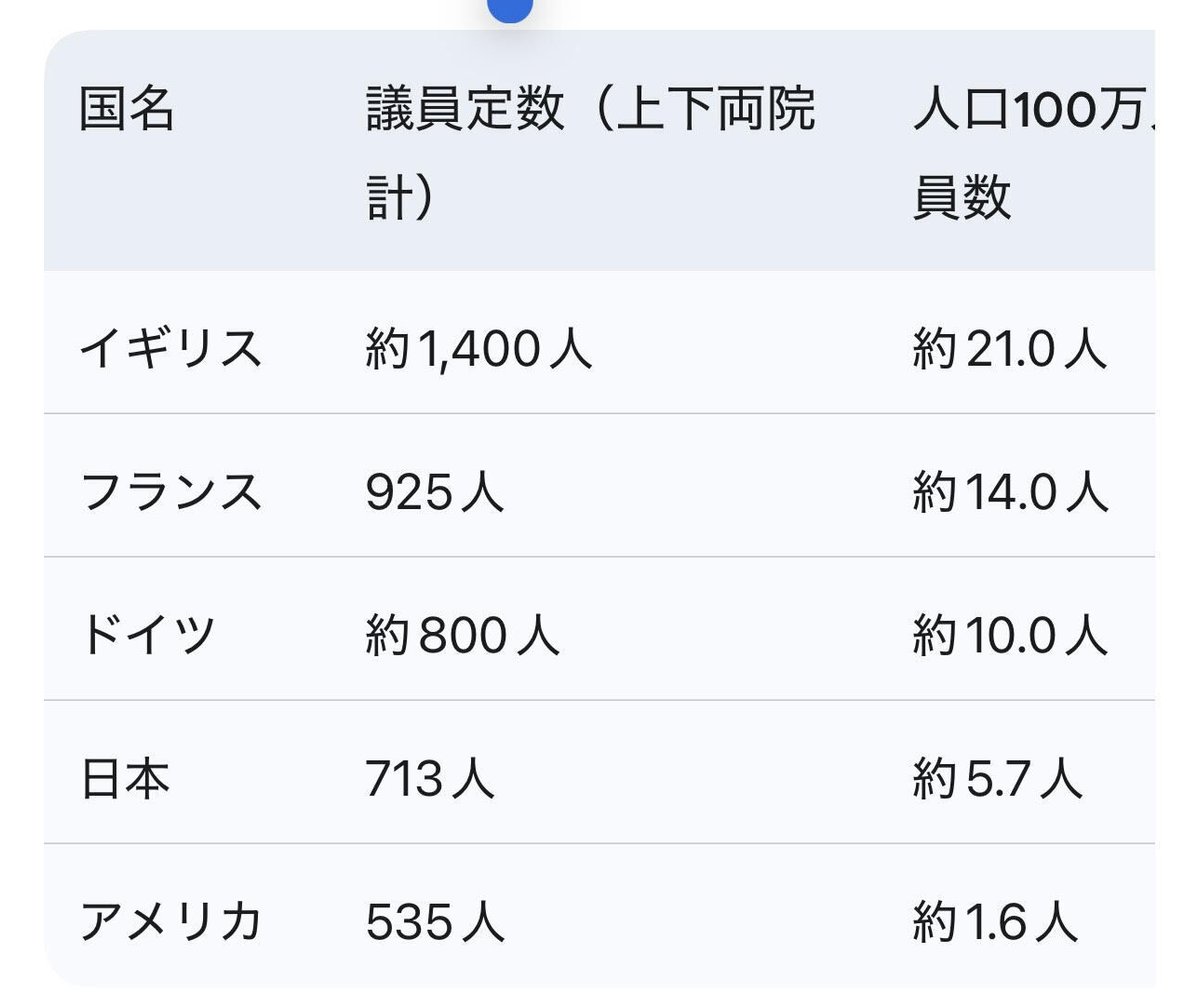
Task: Select the 約1,400人 cell
Action: (x=478, y=349)
